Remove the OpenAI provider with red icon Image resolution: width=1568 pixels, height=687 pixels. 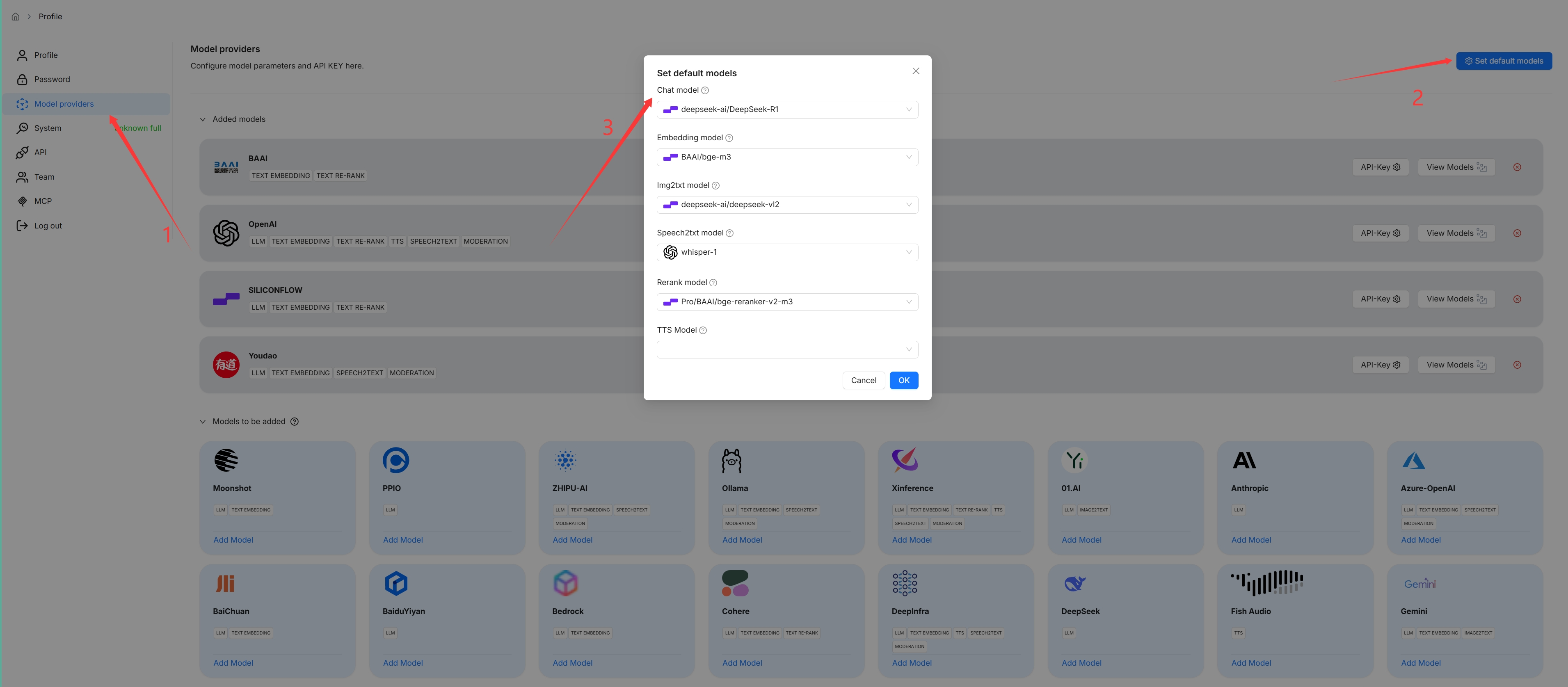point(1517,234)
